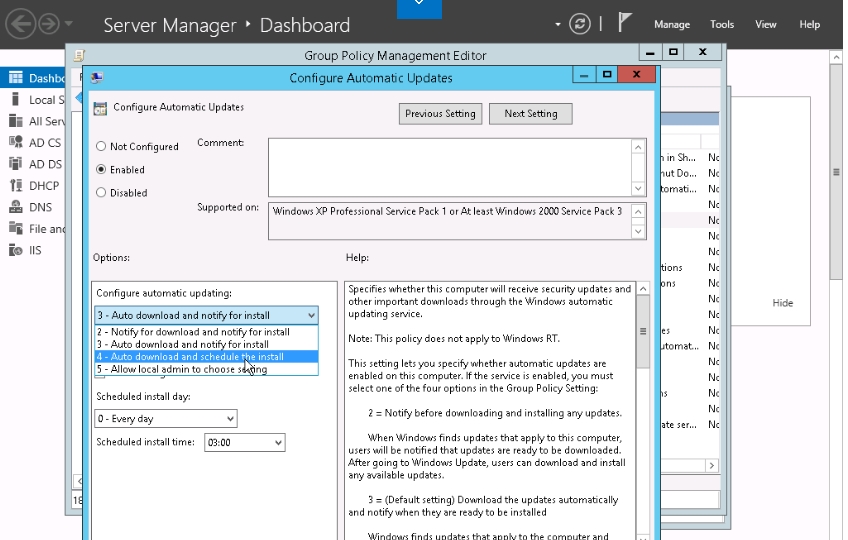This screenshot has width=848, height=540.
Task: Click the Help pane scroll up arrow
Action: 643,288
